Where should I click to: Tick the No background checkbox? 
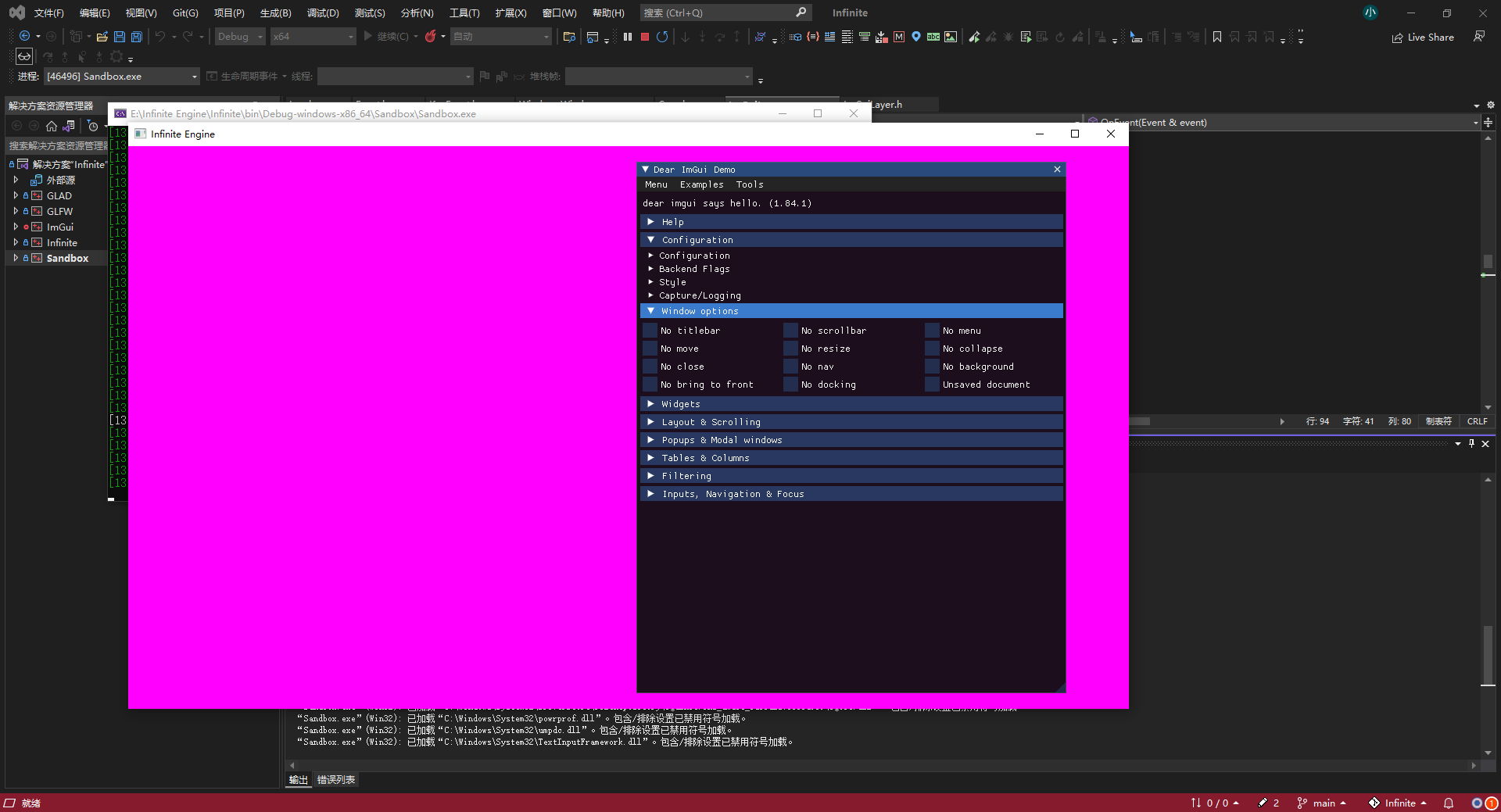(x=932, y=367)
